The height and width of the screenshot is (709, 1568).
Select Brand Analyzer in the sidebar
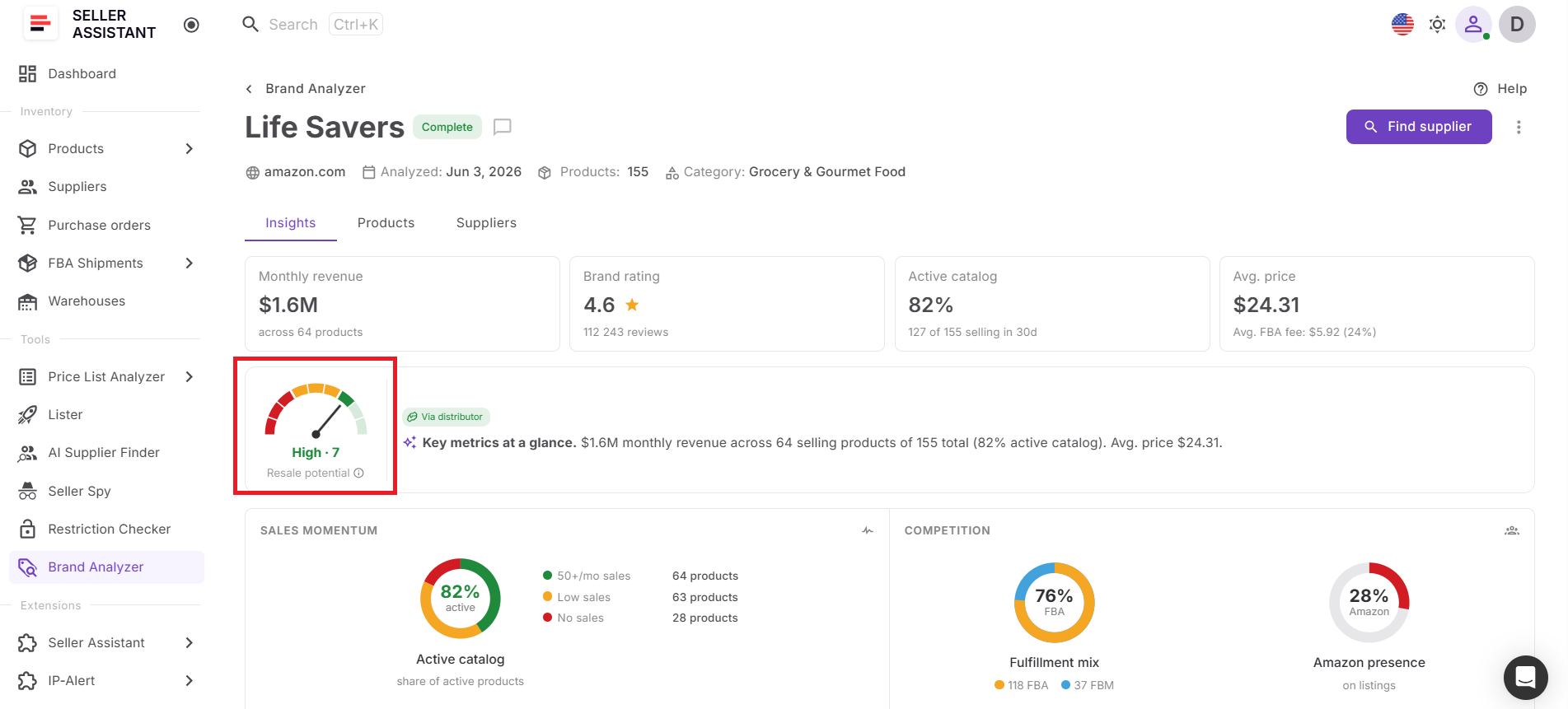pyautogui.click(x=107, y=567)
